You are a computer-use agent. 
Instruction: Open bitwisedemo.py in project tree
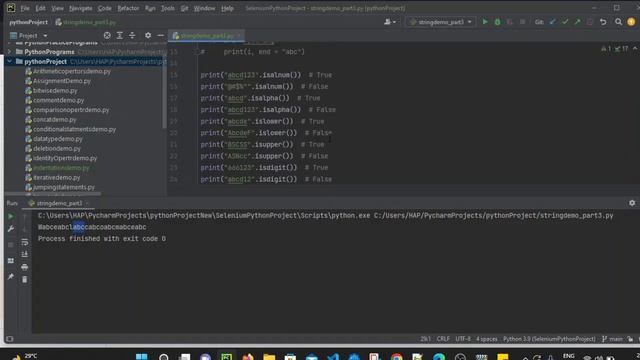[x=55, y=91]
